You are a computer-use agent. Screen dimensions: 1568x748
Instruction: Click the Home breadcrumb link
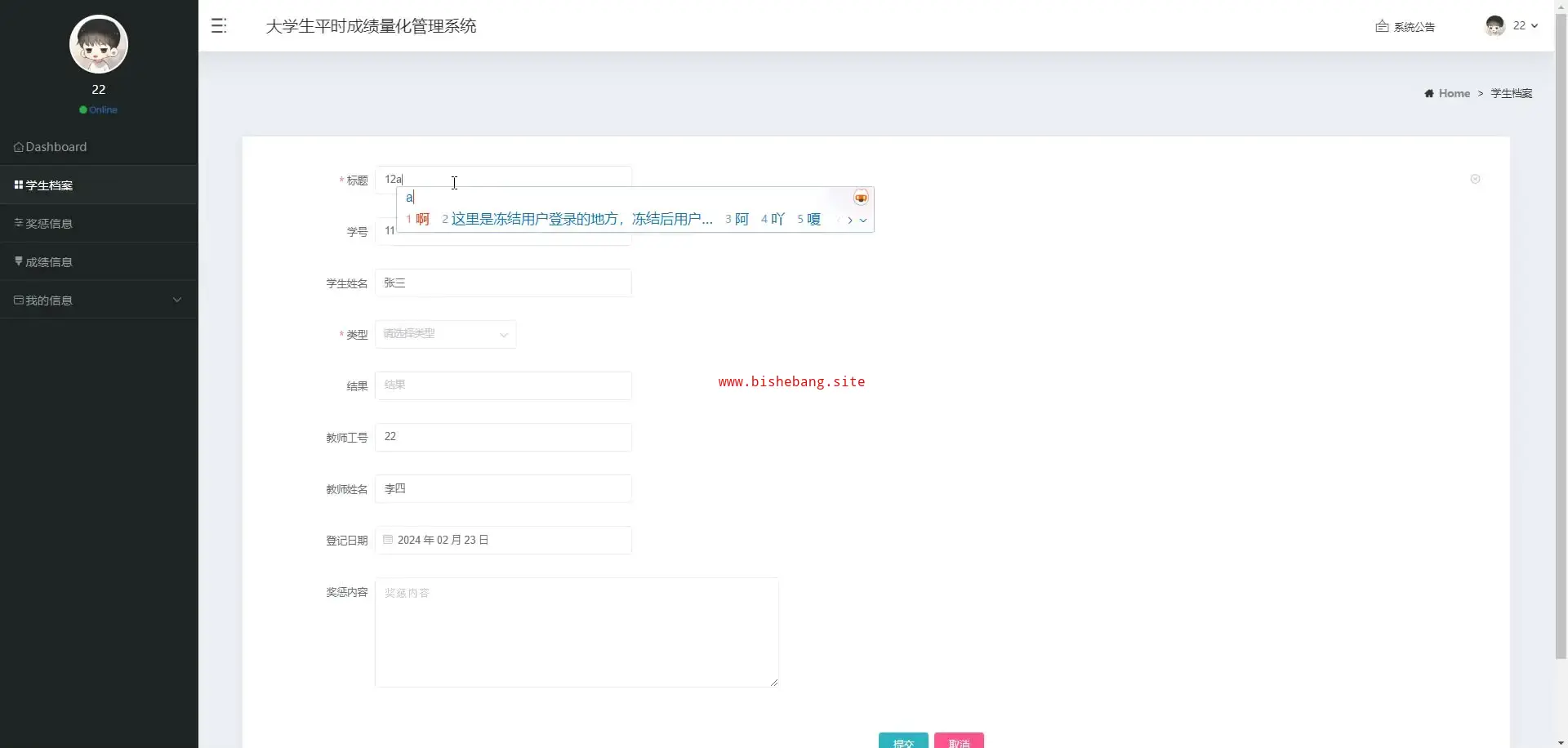point(1454,93)
